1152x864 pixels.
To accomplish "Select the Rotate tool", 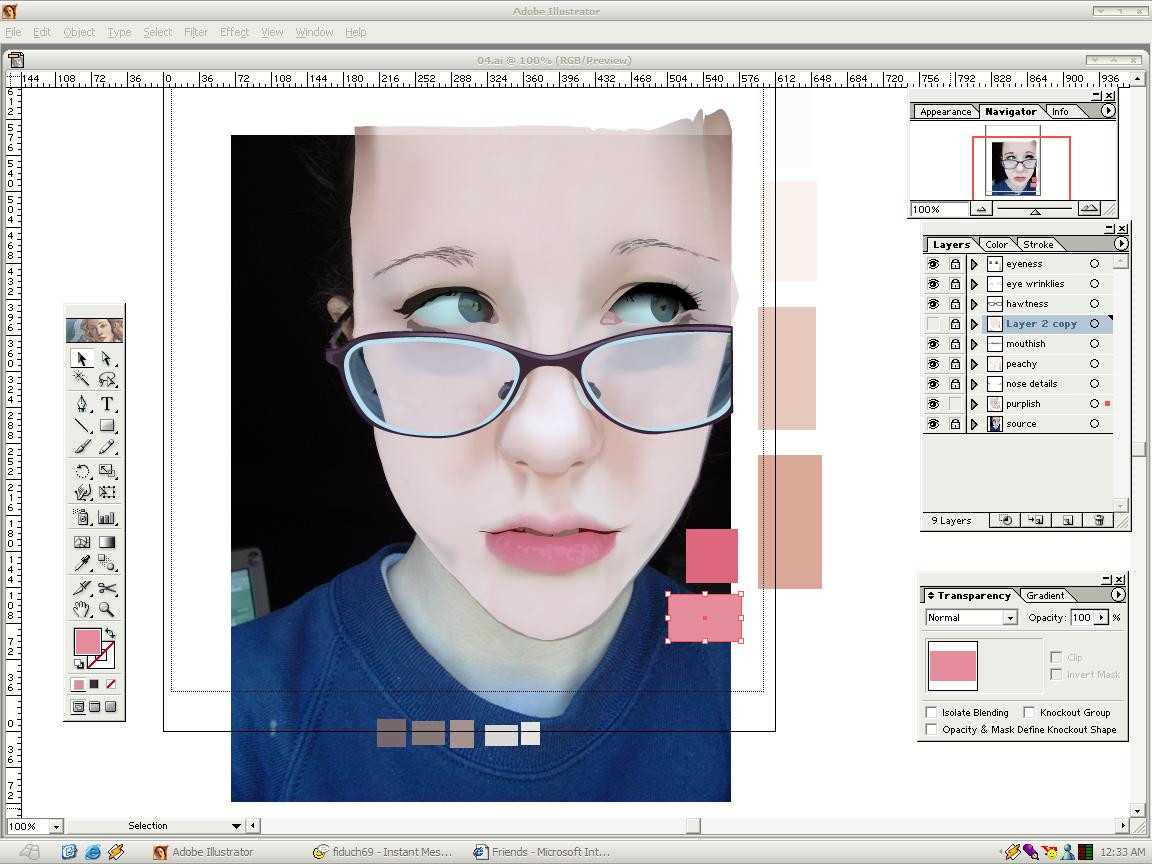I will 82,471.
